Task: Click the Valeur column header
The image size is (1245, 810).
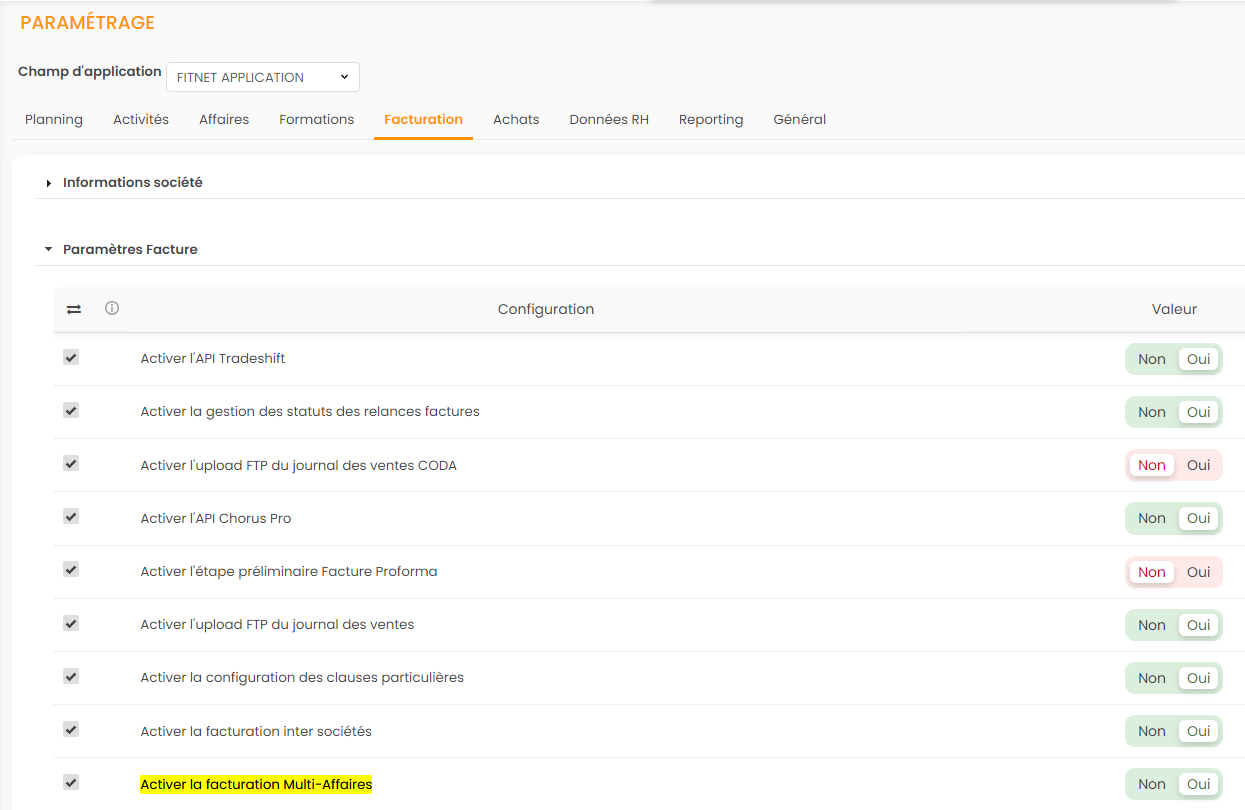Action: pos(1174,309)
